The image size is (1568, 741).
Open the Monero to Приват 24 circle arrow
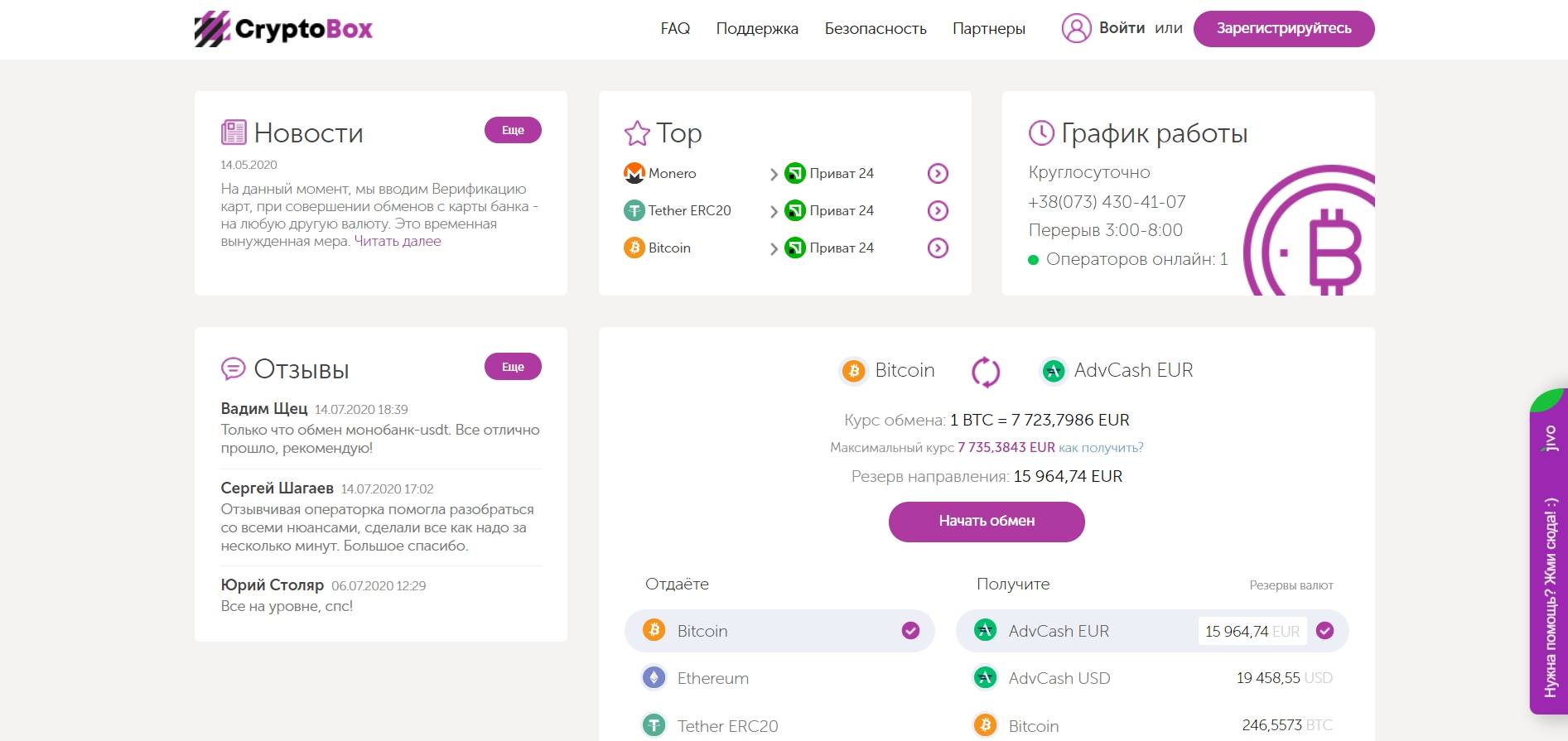[x=938, y=173]
